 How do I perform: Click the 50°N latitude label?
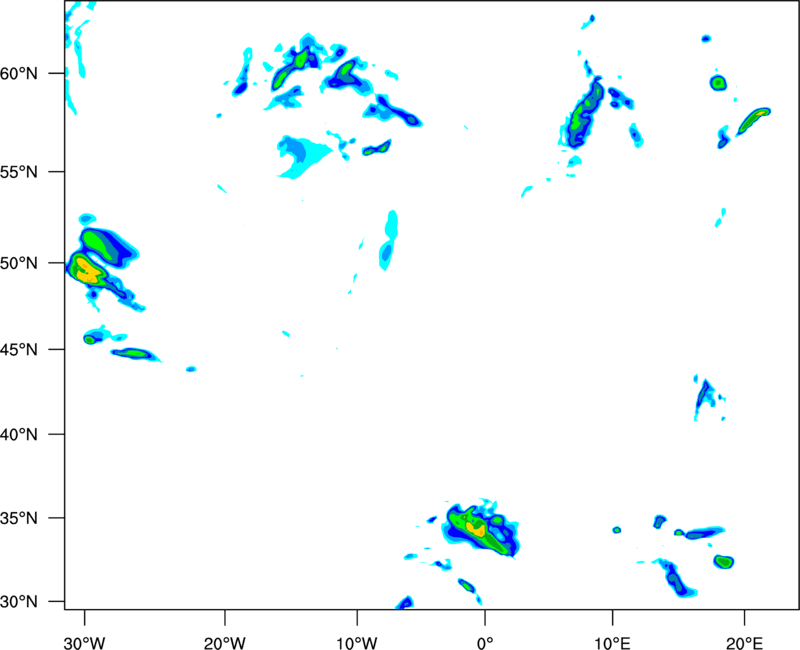pyautogui.click(x=19, y=263)
